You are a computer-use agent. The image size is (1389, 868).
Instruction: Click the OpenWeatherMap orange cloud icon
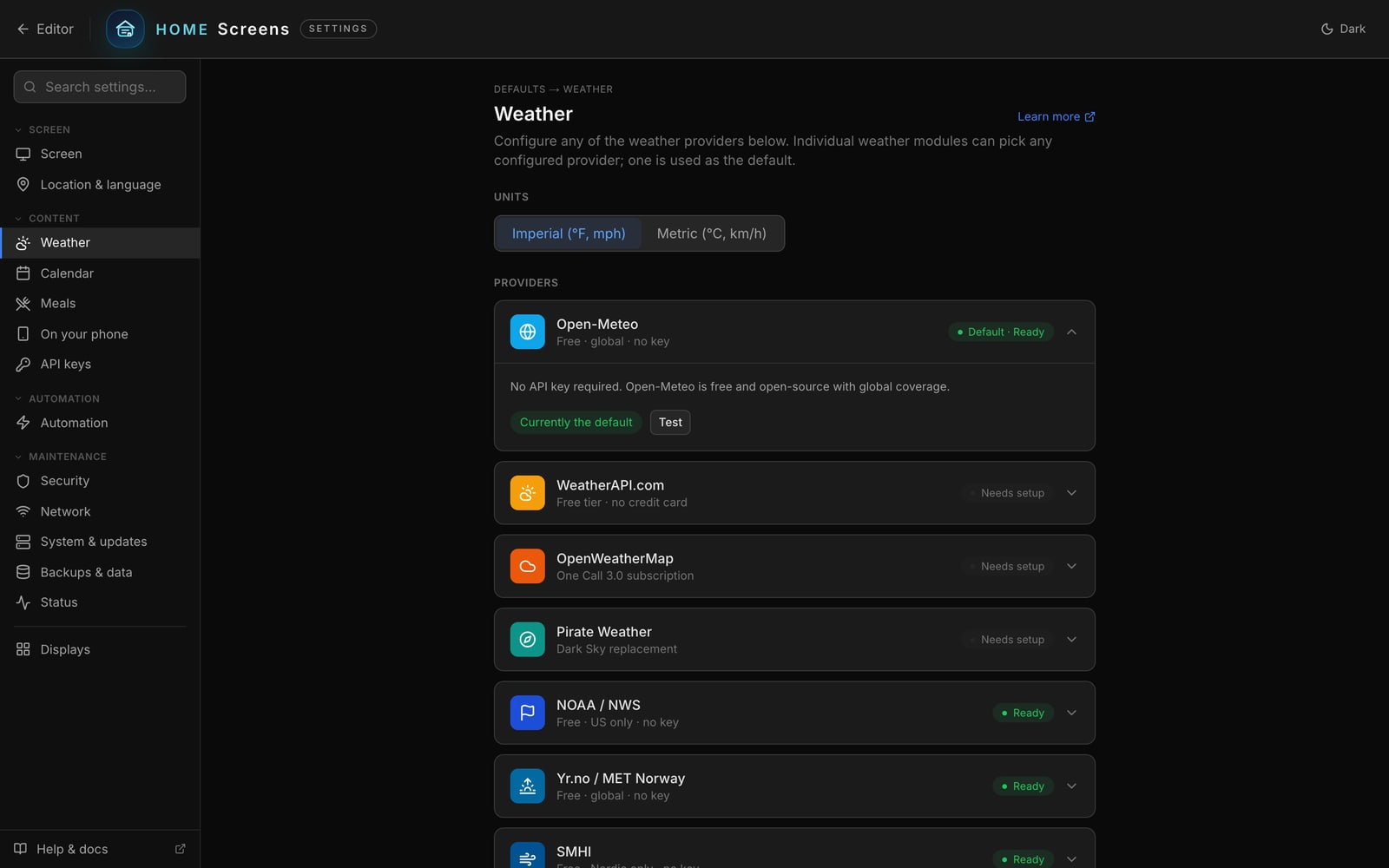click(527, 566)
